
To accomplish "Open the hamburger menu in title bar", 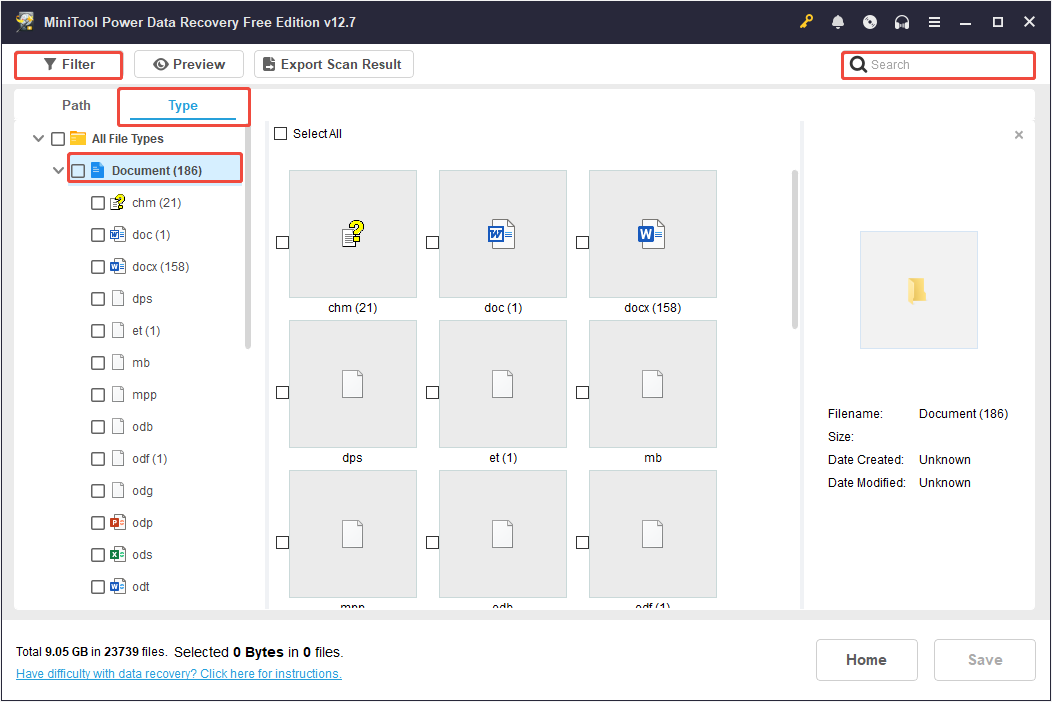I will click(934, 21).
